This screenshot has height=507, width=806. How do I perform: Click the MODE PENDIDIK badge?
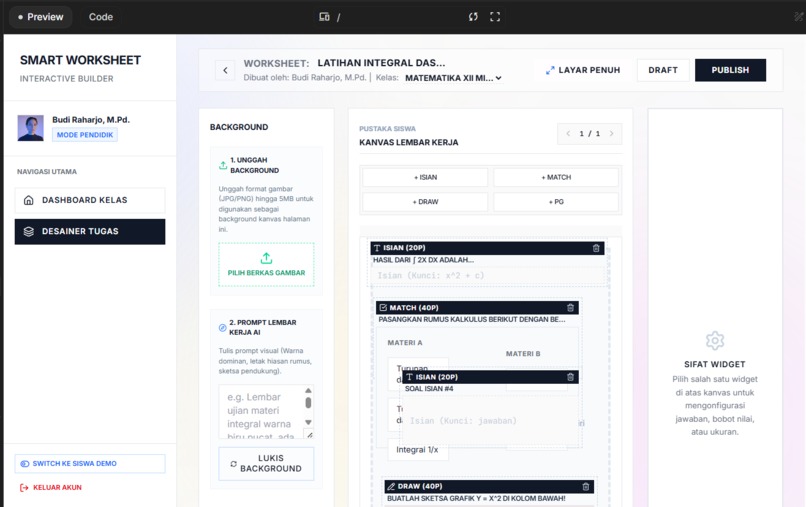[x=85, y=135]
